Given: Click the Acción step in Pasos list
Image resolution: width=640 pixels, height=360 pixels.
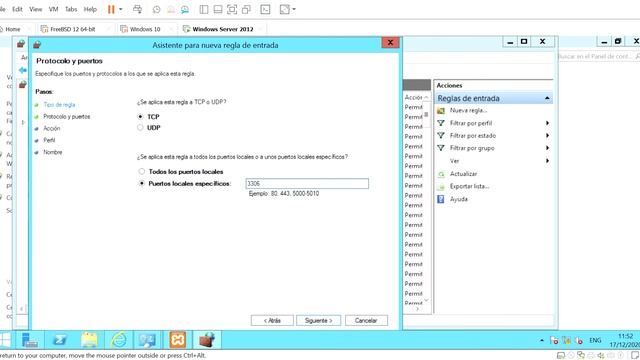Looking at the screenshot, I should (x=52, y=129).
